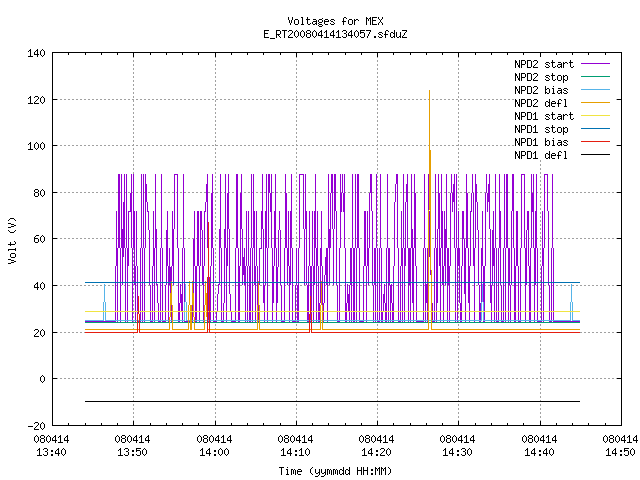Select the NPD1 defl legend label
This screenshot has width=640, height=480.
[541, 155]
